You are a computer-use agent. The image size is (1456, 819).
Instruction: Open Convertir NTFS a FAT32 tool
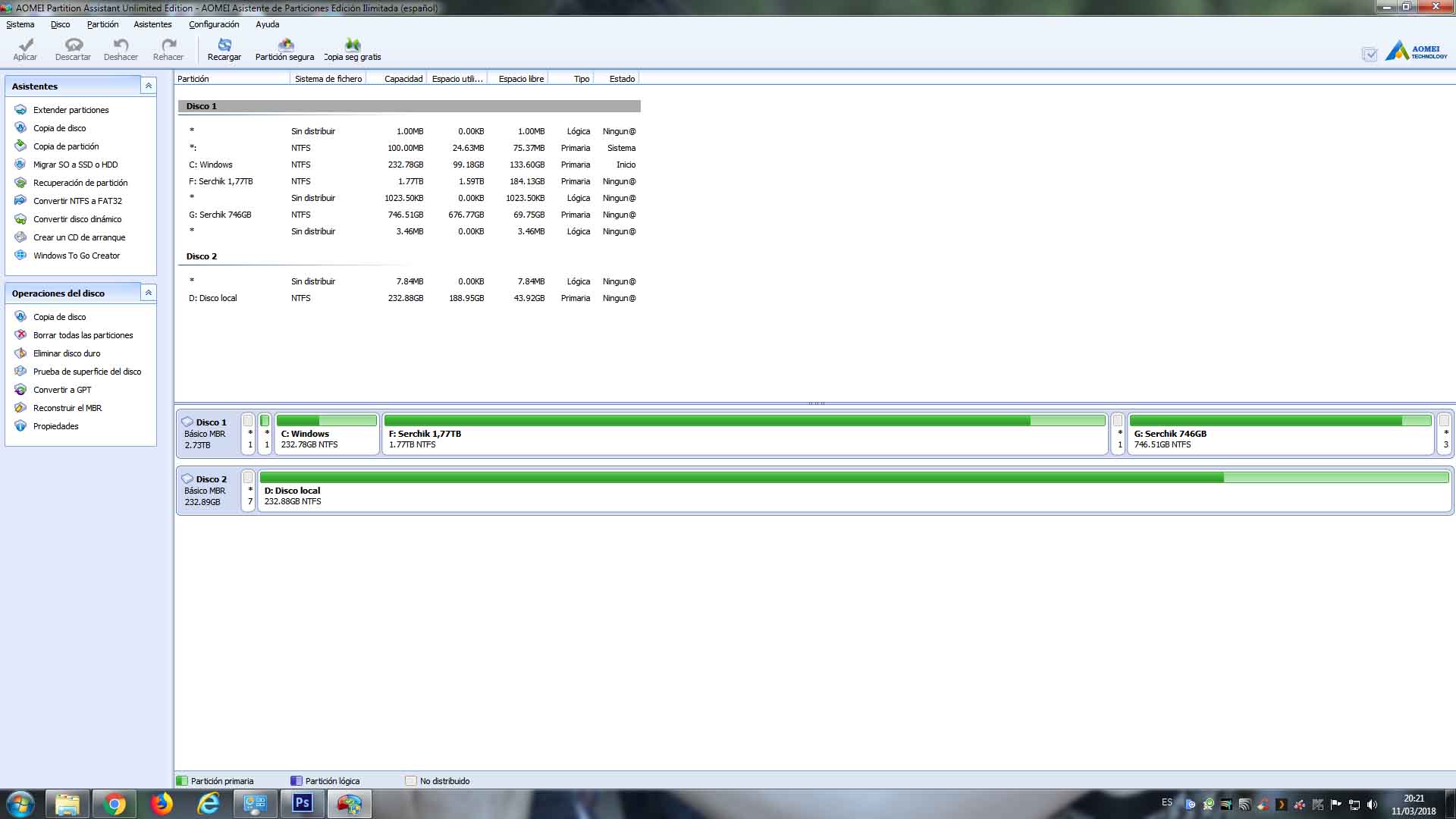(x=77, y=201)
